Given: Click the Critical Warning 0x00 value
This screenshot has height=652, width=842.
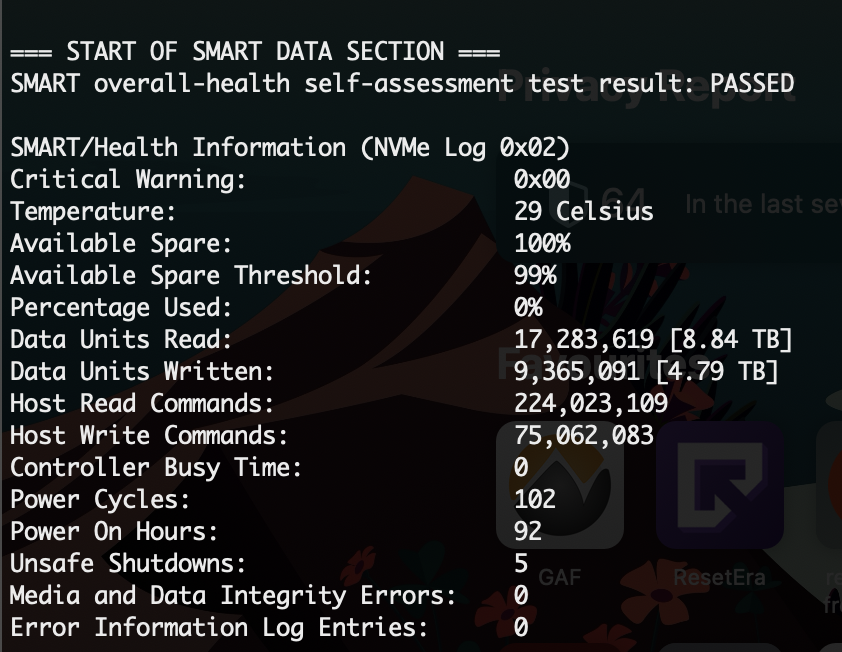Looking at the screenshot, I should pos(542,179).
